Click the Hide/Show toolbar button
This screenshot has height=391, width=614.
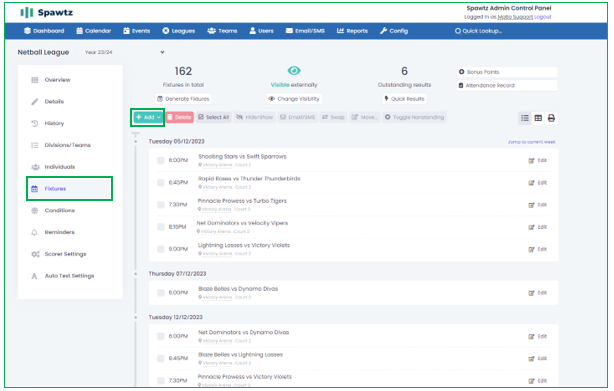[255, 117]
